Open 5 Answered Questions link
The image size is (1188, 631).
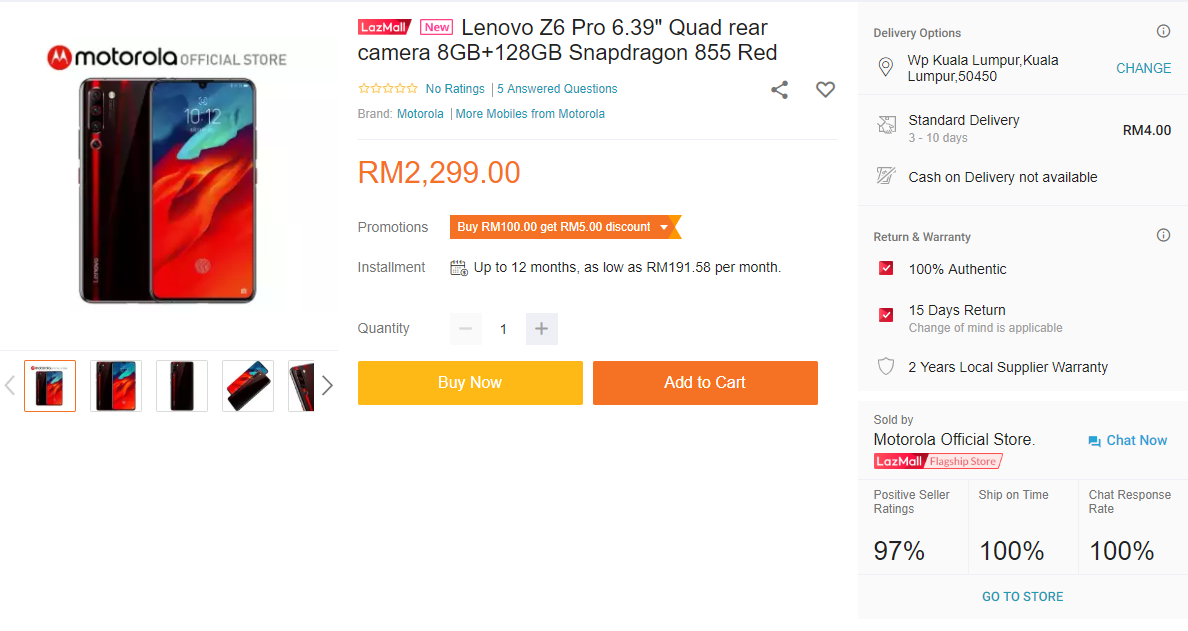[x=557, y=89]
